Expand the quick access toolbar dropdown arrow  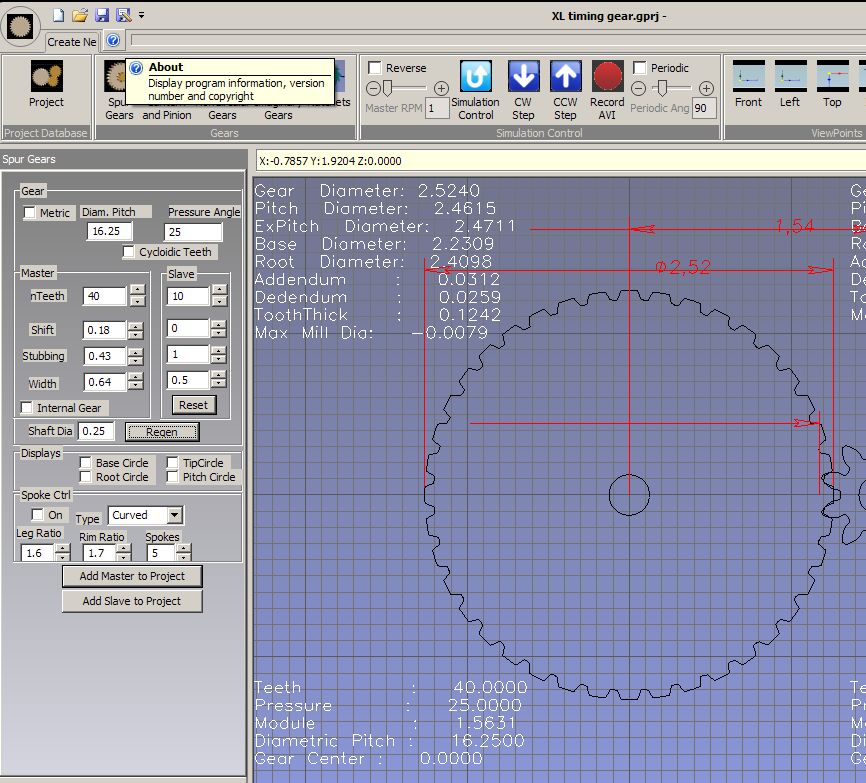click(x=142, y=15)
